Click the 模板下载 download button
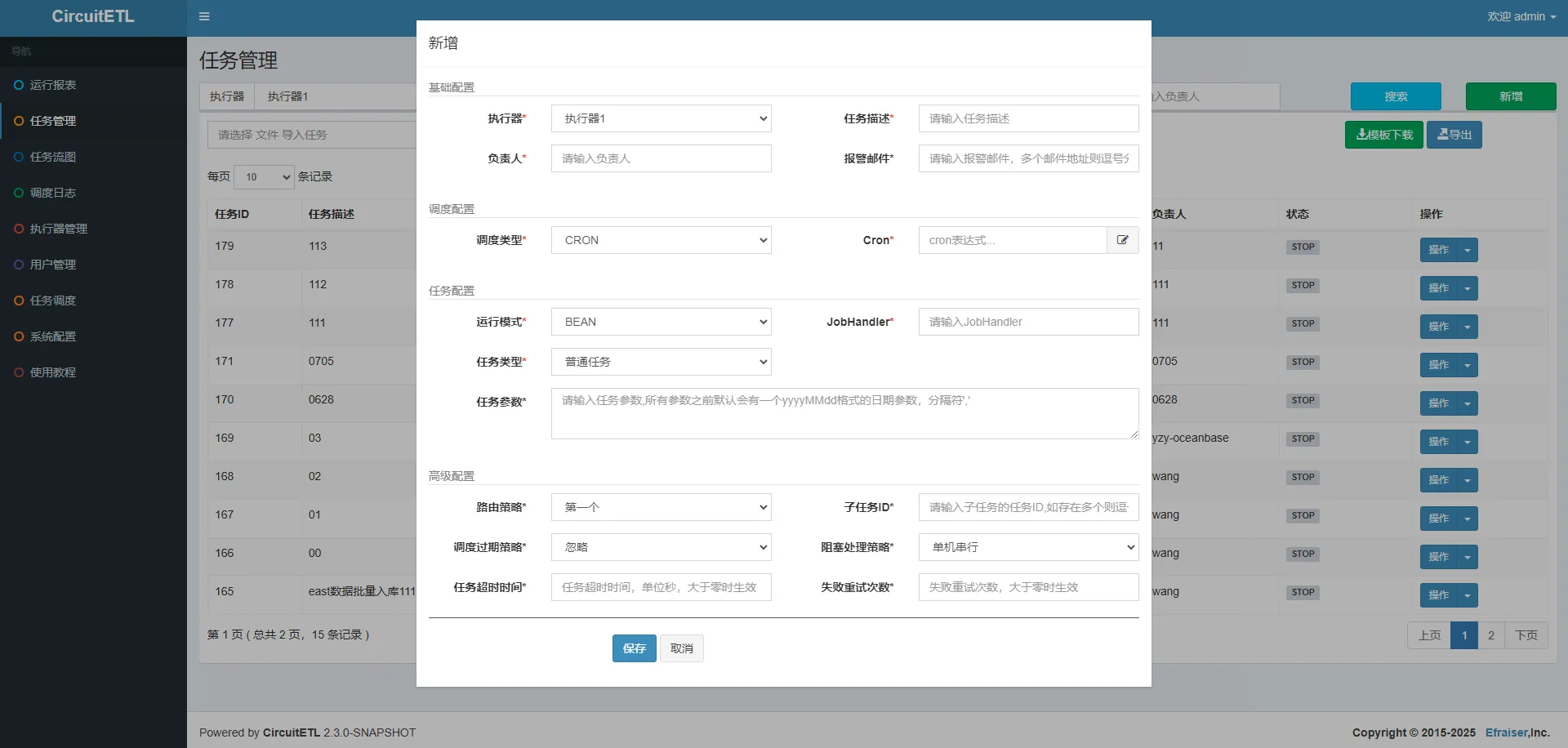1568x748 pixels. (x=1383, y=135)
